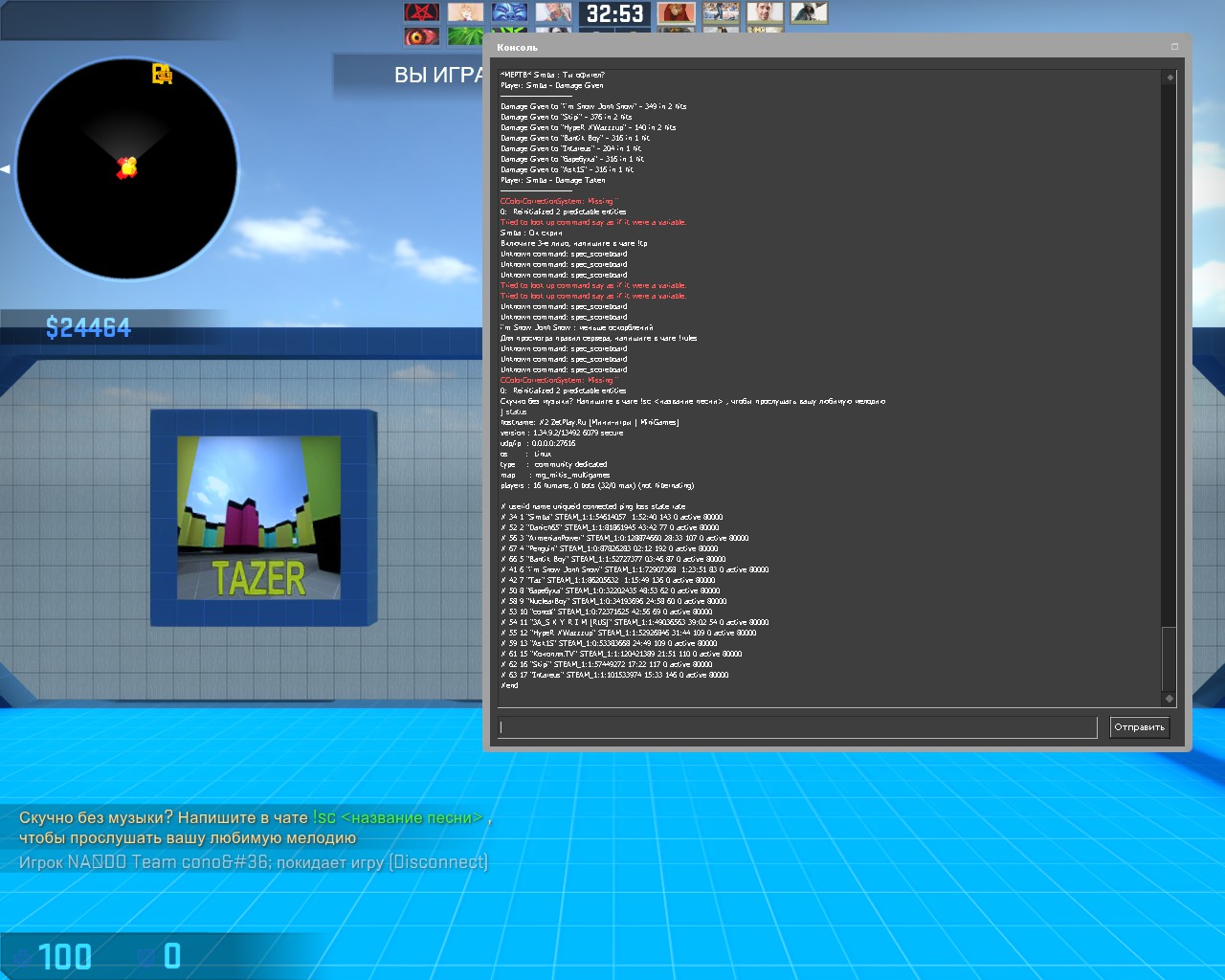Viewport: 1225px width, 980px height.
Task: Click the console scrollbar up arrow
Action: click(x=1169, y=77)
